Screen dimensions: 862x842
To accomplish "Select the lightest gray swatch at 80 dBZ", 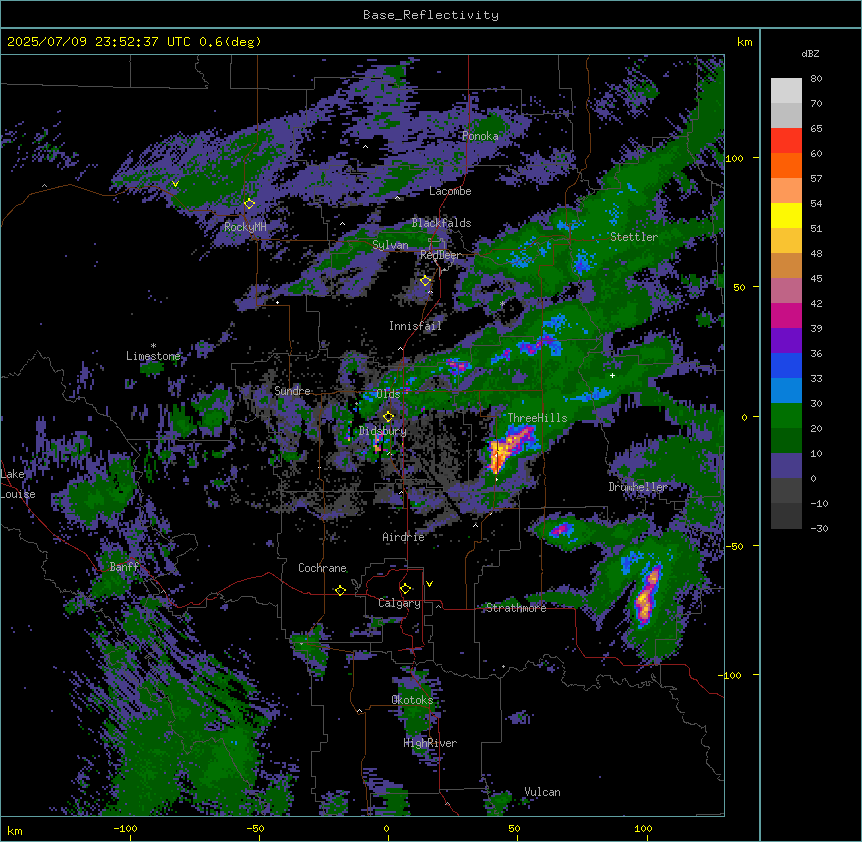I will (786, 91).
